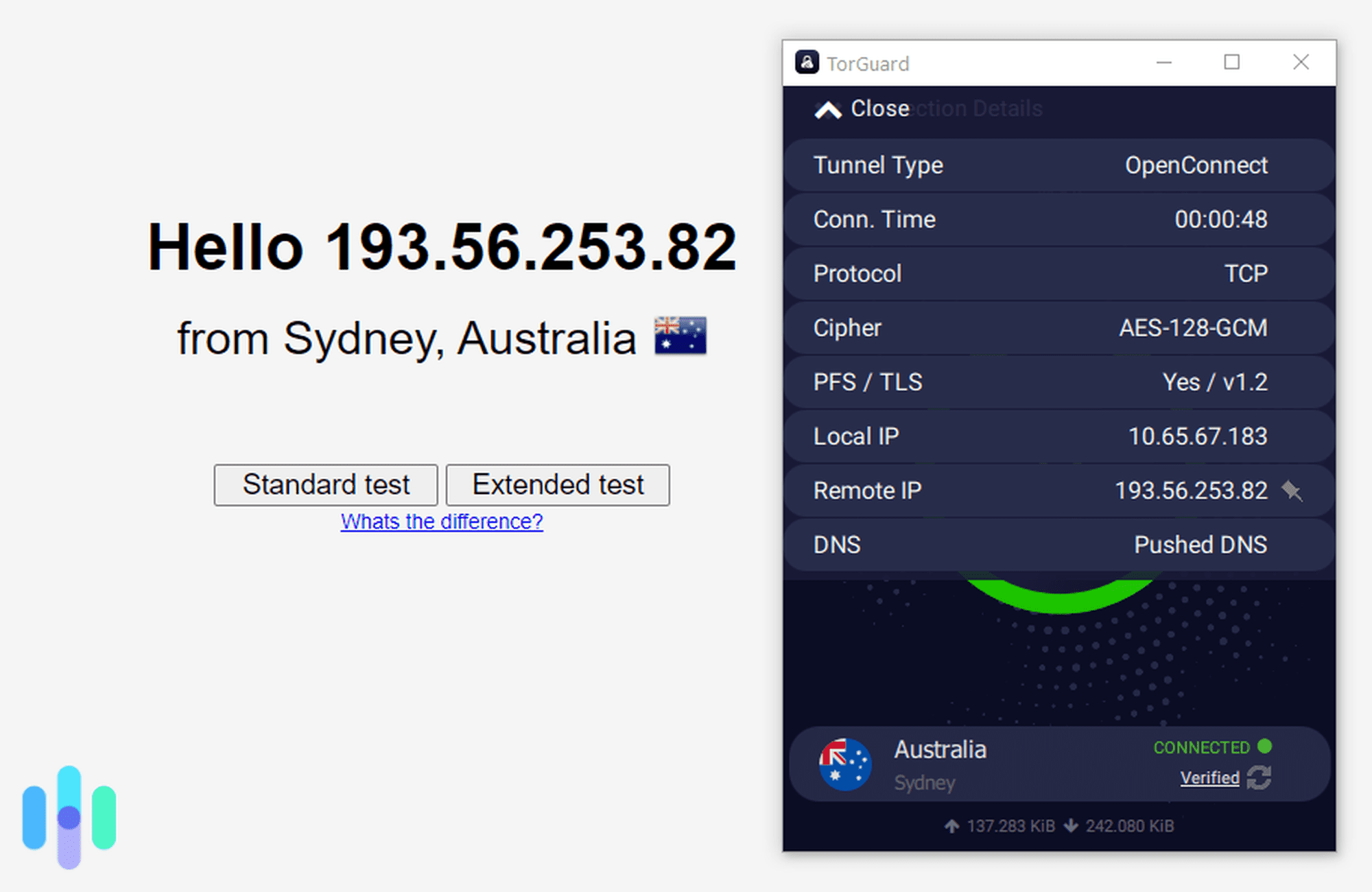Collapse Connection Details using the up arrow
Viewport: 1372px width, 892px height.
click(828, 108)
